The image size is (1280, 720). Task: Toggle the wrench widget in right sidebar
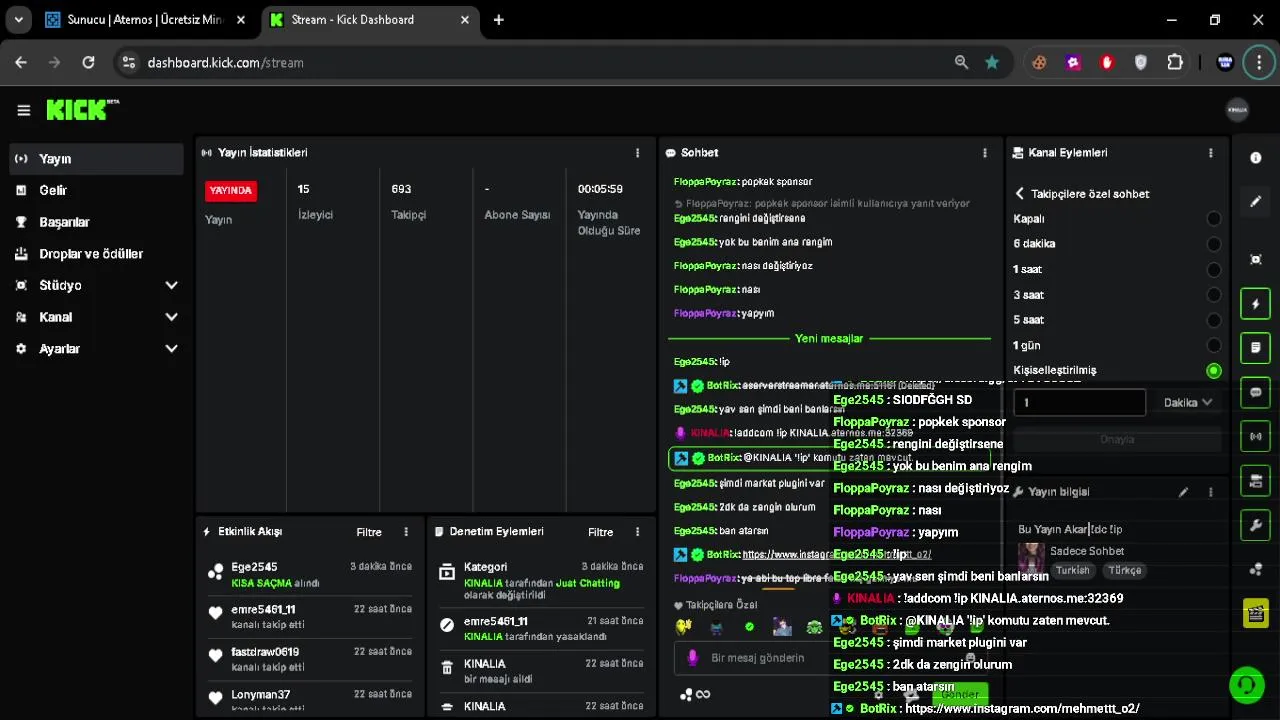[1256, 525]
